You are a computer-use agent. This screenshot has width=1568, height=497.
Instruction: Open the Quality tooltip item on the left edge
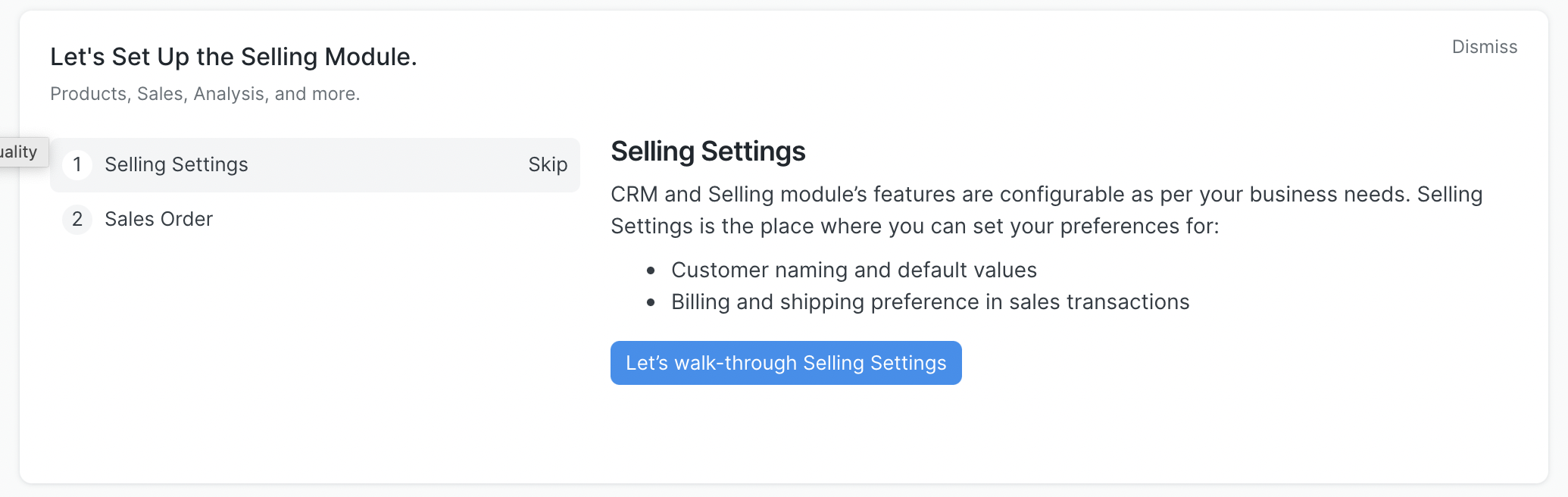[x=19, y=152]
